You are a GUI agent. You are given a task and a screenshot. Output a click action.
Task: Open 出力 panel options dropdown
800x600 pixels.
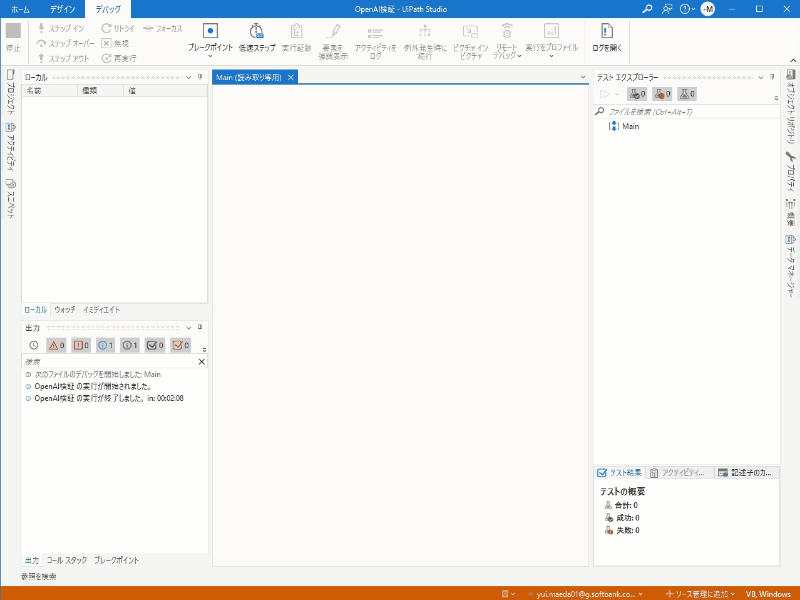[x=189, y=328]
